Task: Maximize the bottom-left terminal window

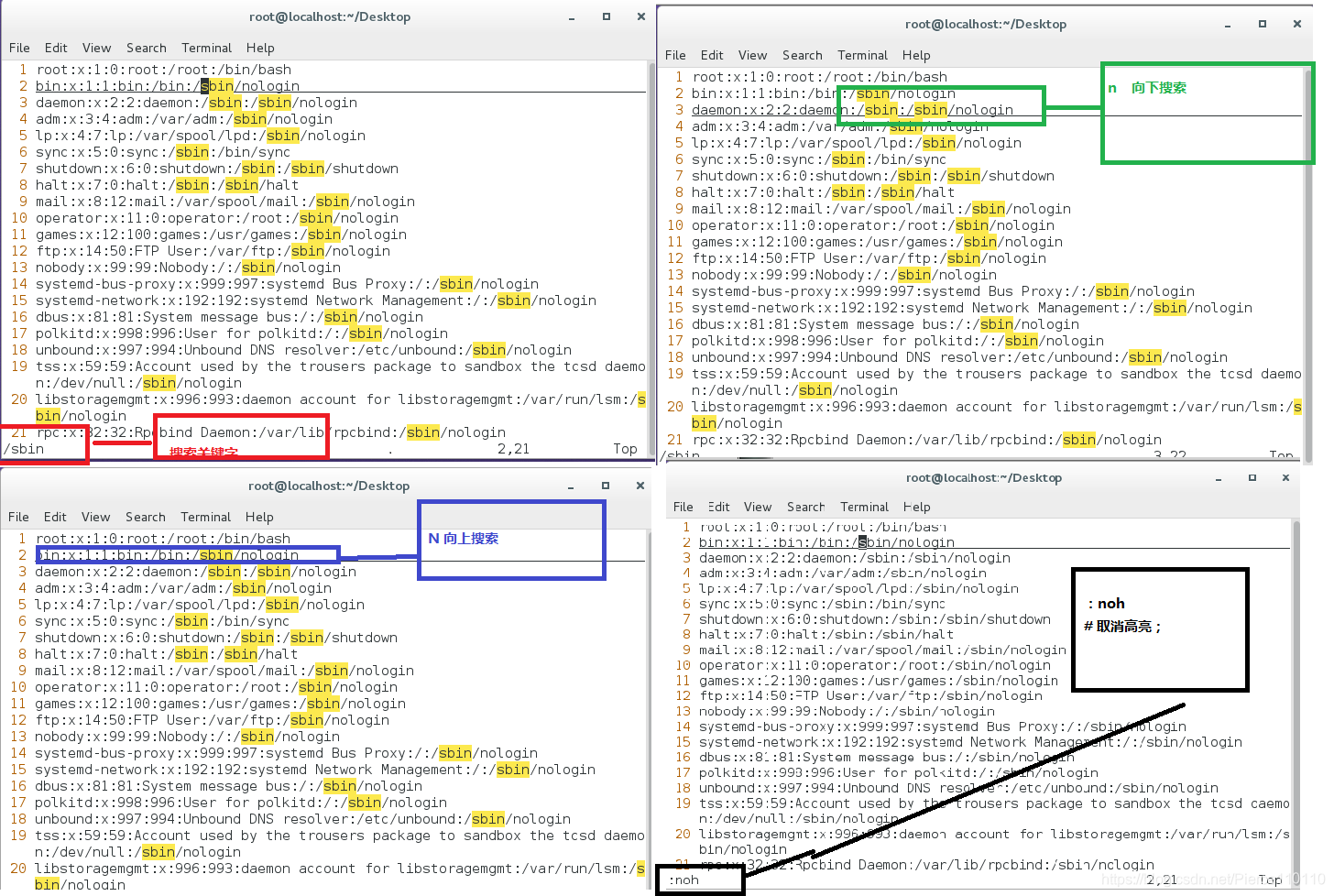Action: pyautogui.click(x=606, y=486)
